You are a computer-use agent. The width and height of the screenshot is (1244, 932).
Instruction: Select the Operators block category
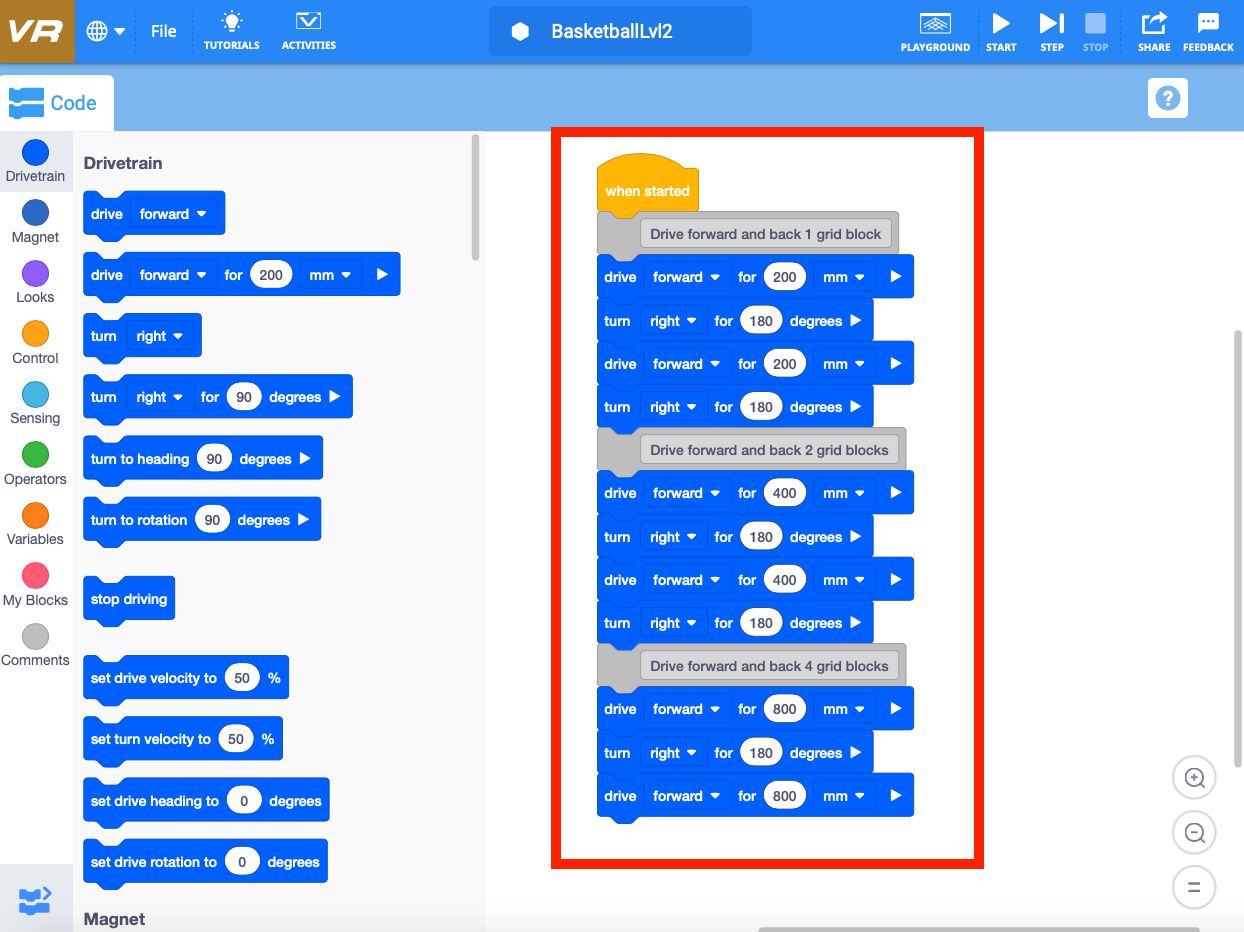pyautogui.click(x=35, y=461)
